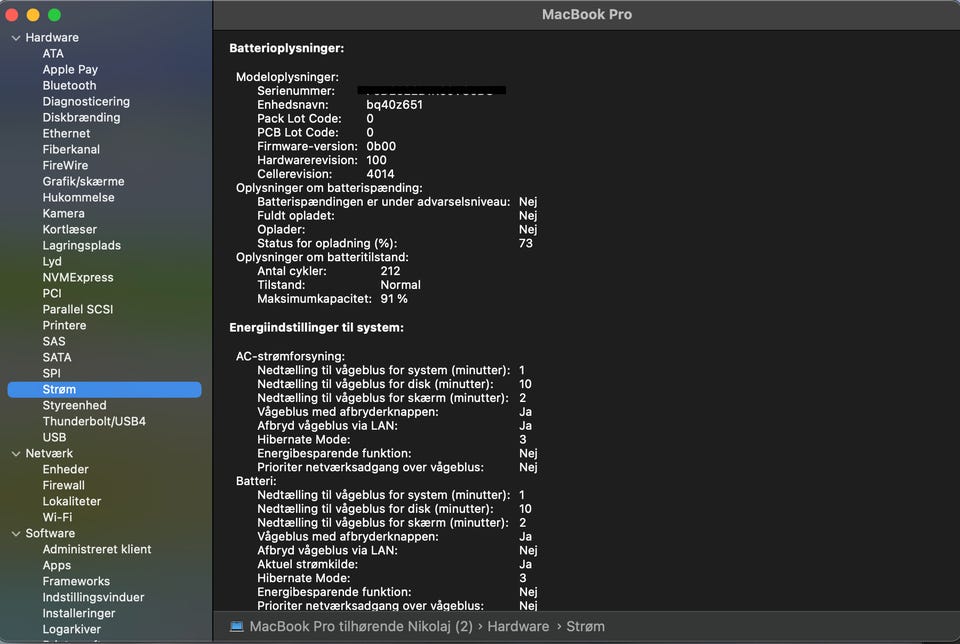The image size is (960, 644).
Task: Click 'Aktuel strømkilde' row
Action: tap(394, 564)
